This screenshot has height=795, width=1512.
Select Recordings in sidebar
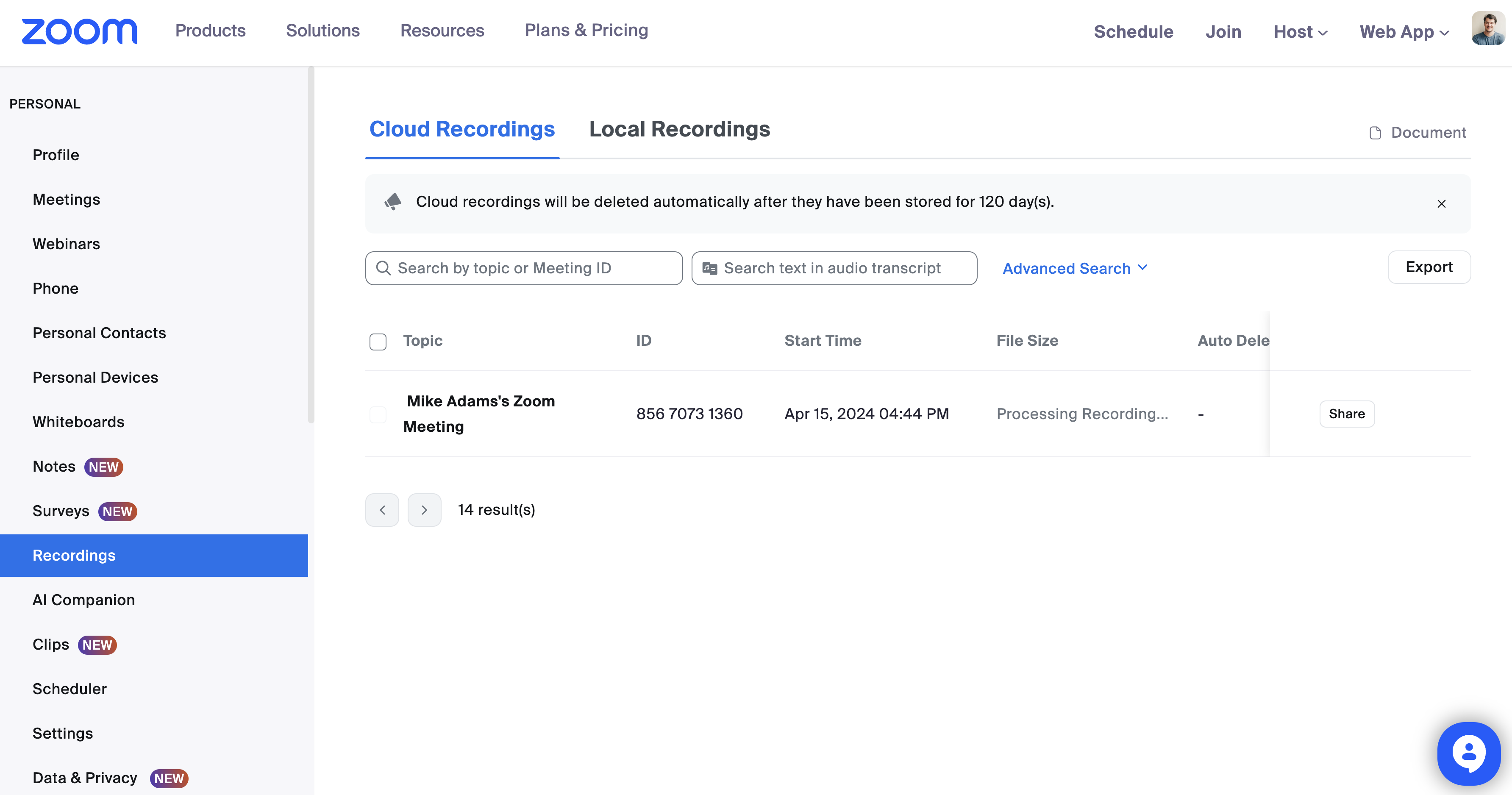(154, 556)
